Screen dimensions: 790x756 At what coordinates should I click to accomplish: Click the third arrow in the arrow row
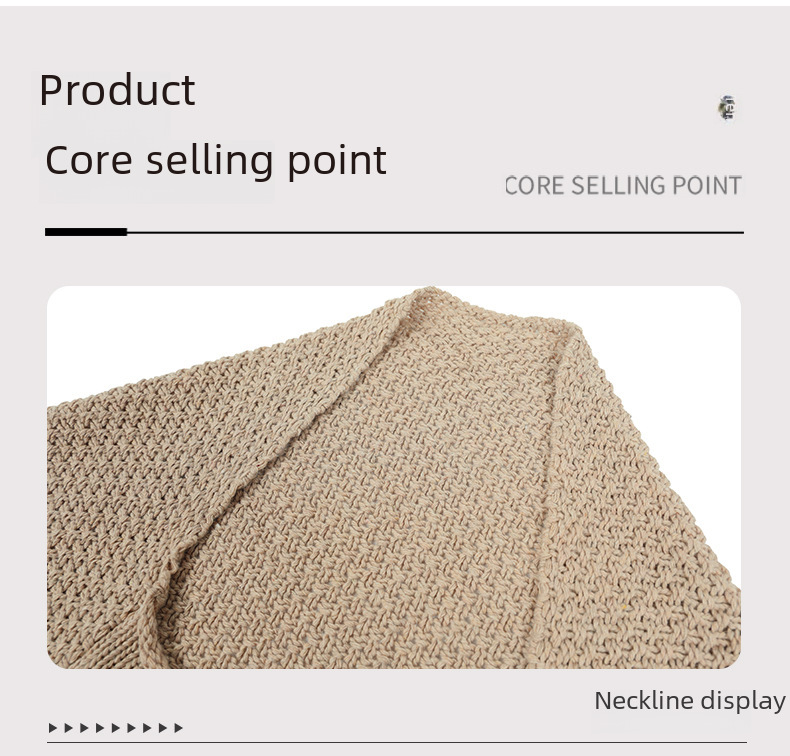coord(84,728)
